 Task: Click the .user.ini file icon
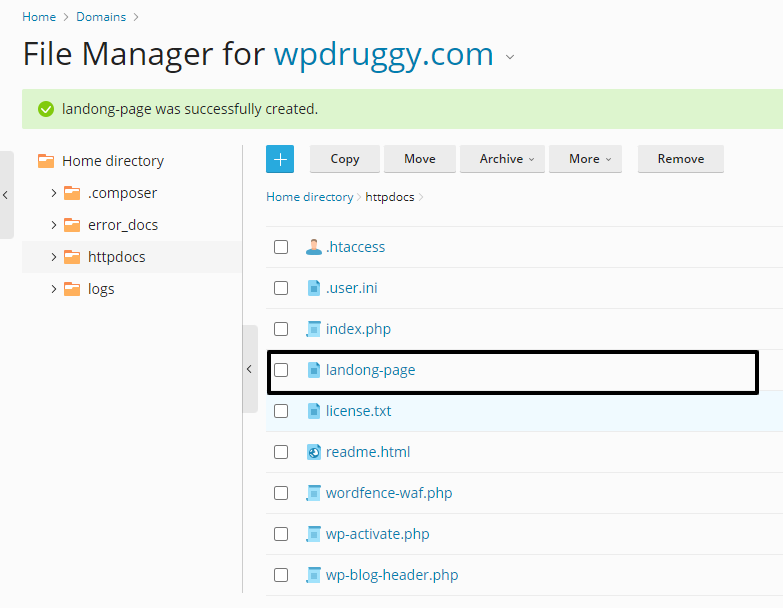[314, 288]
